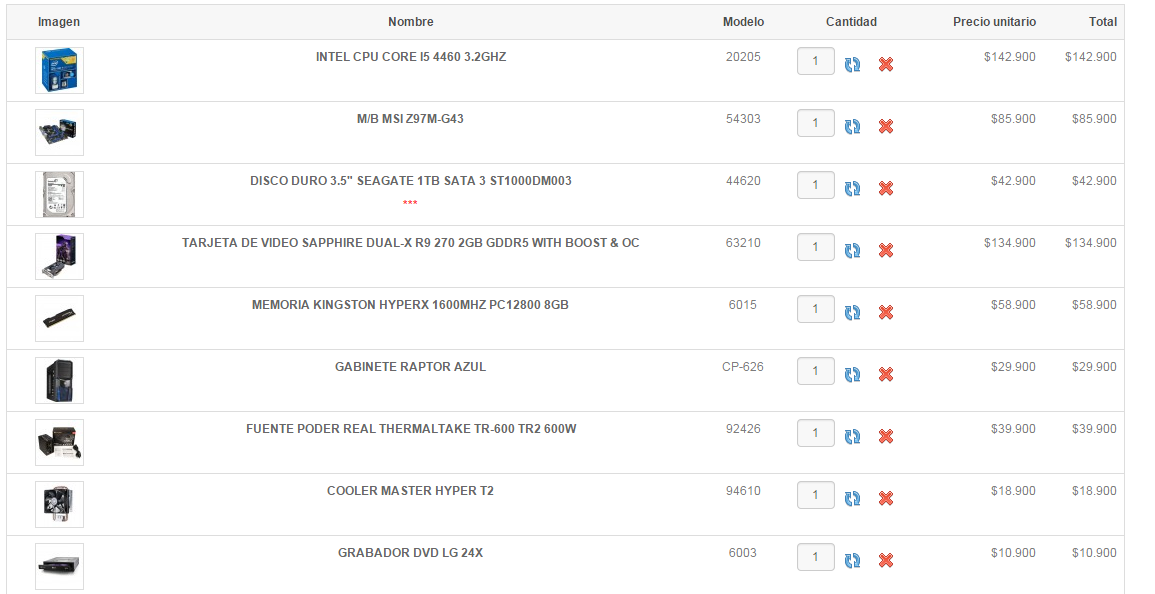Remove Grabador DVD LG 24X from cart
This screenshot has height=594, width=1155.
pyautogui.click(x=886, y=560)
